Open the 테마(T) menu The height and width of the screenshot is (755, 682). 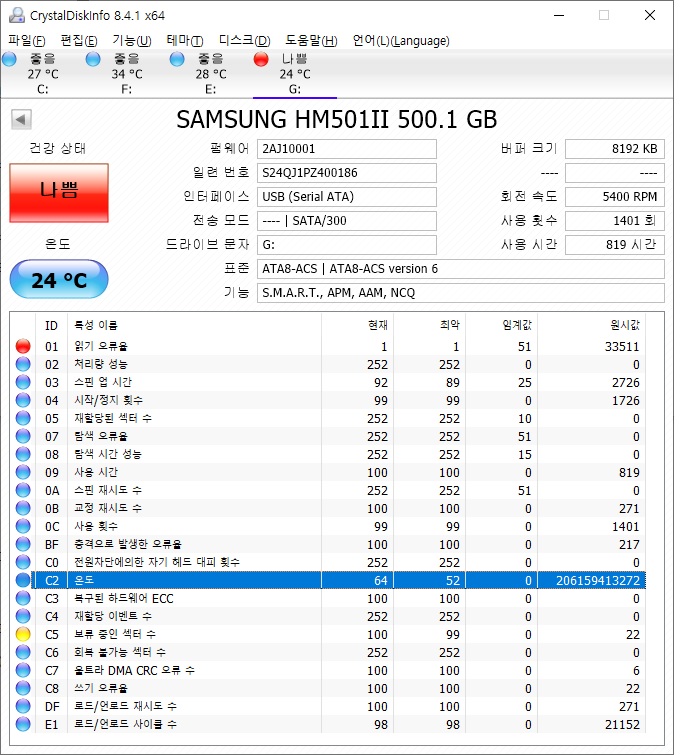[185, 41]
